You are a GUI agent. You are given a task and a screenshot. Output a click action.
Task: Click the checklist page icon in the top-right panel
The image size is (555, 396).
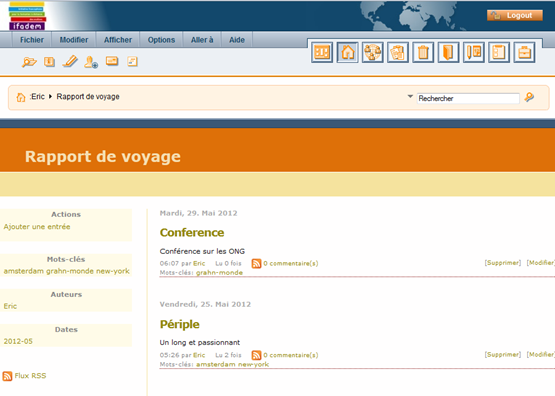point(499,52)
